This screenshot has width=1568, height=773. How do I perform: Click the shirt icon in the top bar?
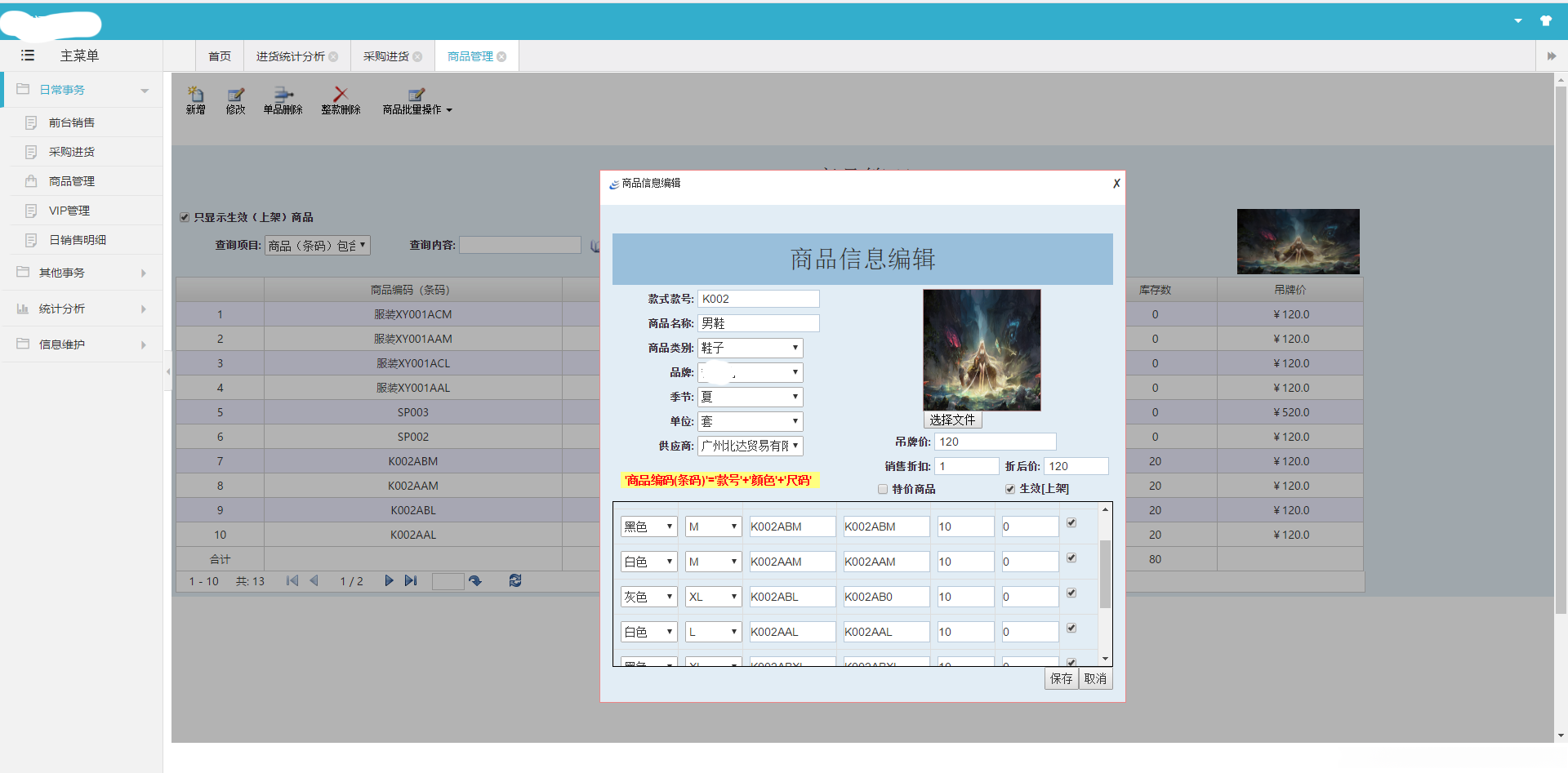1546,20
